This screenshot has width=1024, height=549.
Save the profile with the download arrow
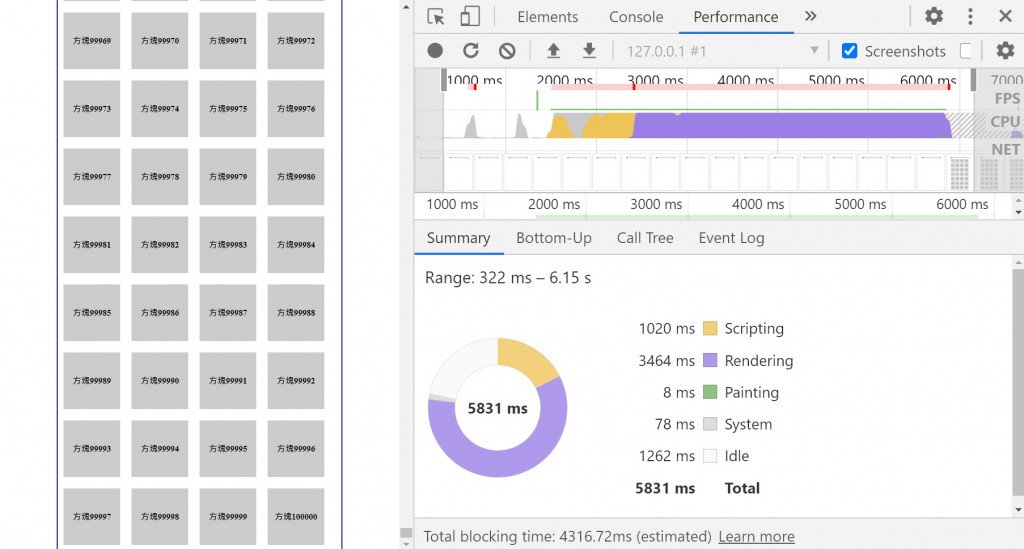589,51
